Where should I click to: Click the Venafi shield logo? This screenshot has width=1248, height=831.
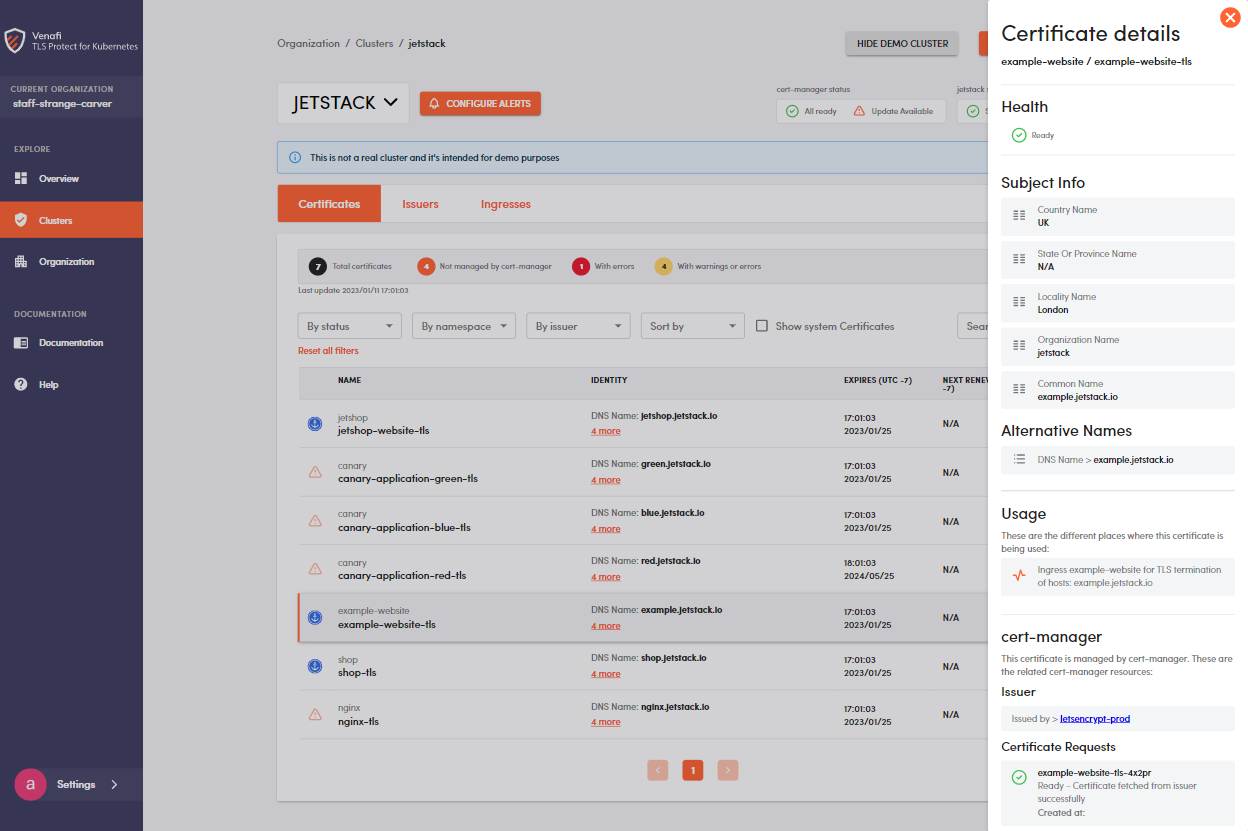pyautogui.click(x=15, y=41)
